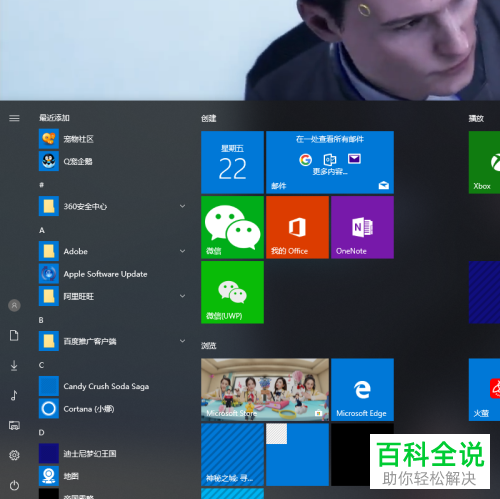Viewport: 500px width, 499px height.
Task: Open the Downloads arrow icon in the sidebar
Action: click(14, 365)
